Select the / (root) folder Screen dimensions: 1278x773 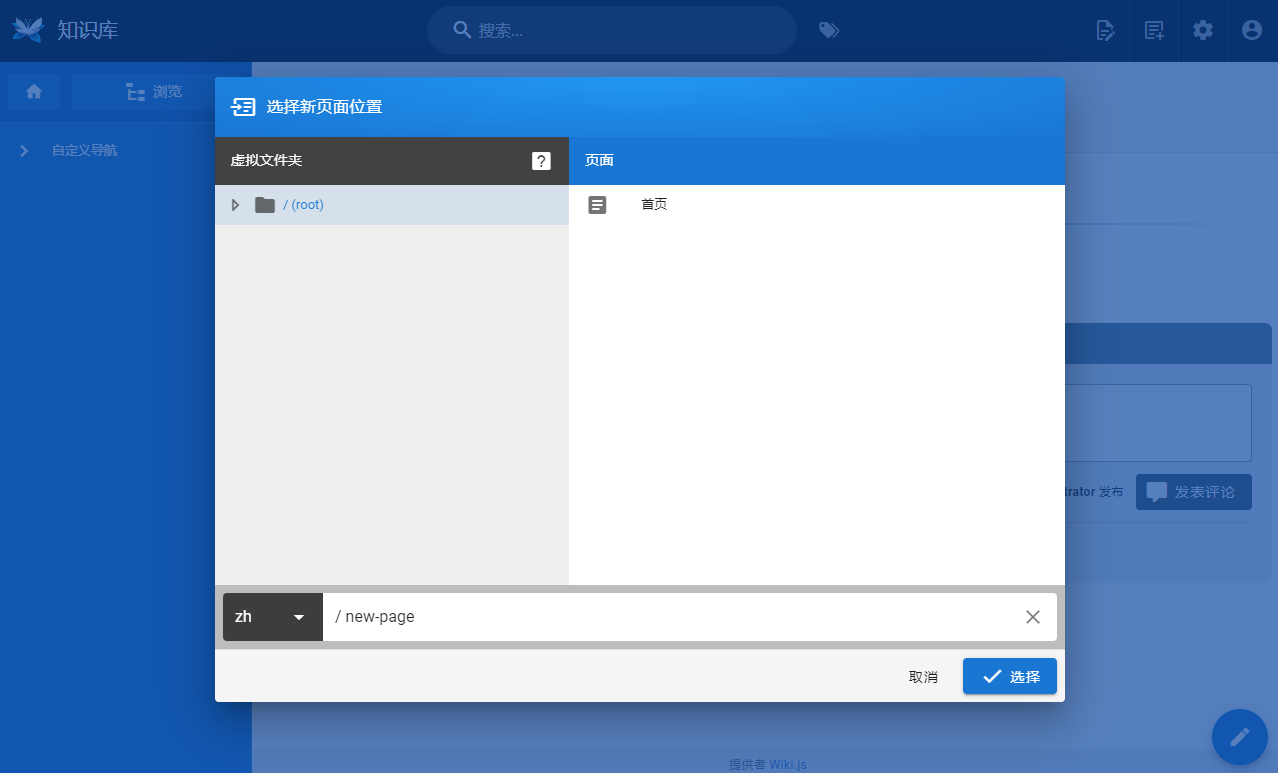[304, 205]
